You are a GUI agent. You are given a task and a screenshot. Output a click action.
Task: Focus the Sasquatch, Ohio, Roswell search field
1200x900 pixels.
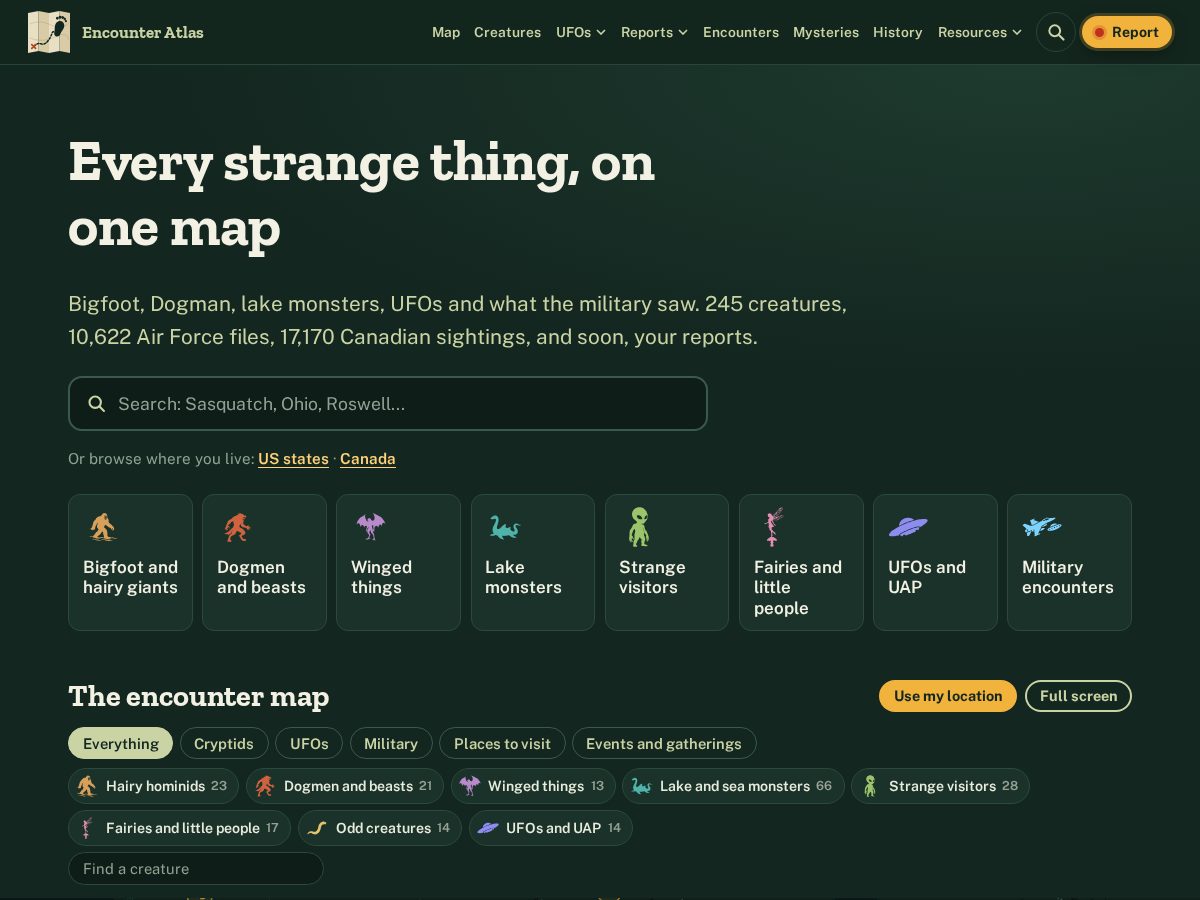[388, 404]
